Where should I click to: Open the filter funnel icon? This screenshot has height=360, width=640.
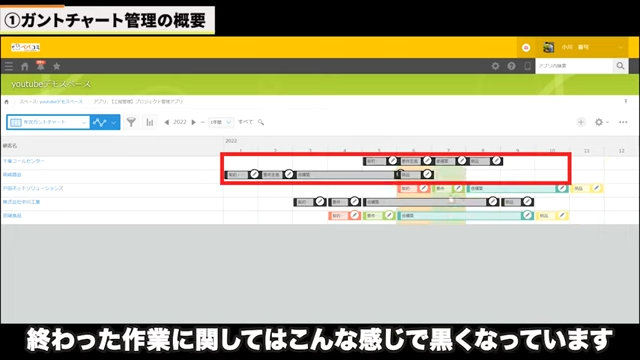point(131,122)
